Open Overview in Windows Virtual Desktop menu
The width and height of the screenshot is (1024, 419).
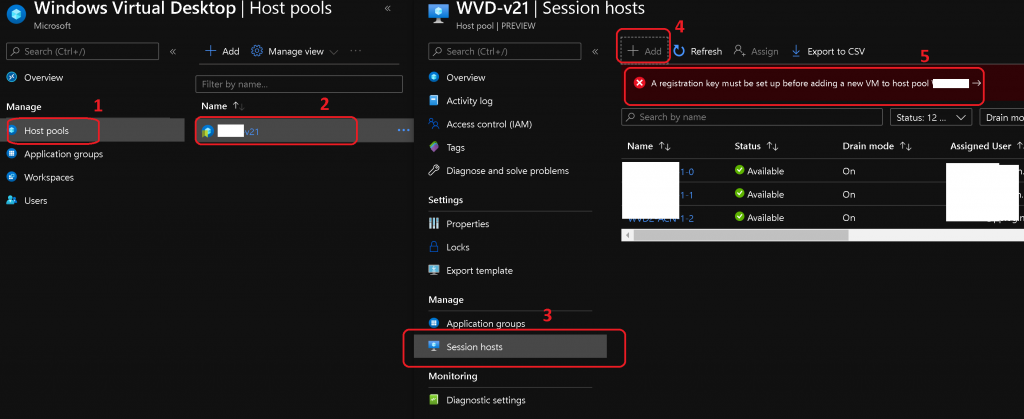[44, 78]
